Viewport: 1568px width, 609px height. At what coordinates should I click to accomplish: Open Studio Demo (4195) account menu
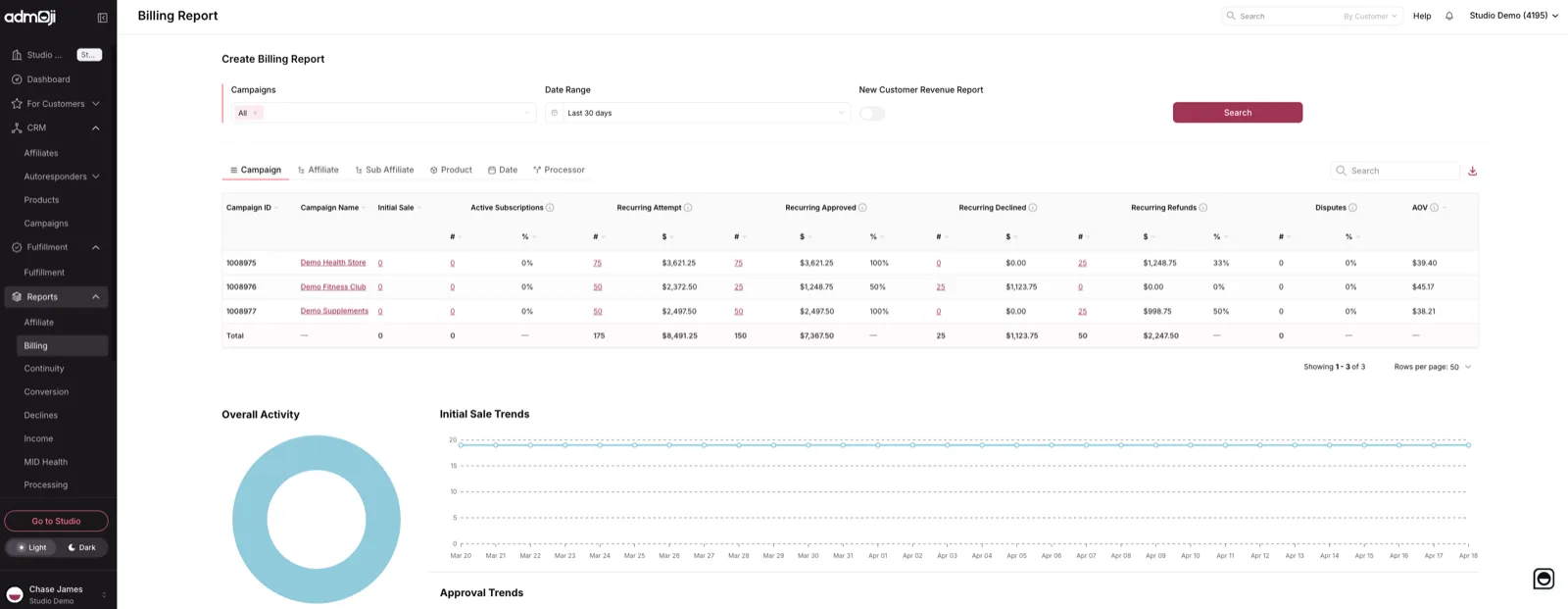[1513, 16]
